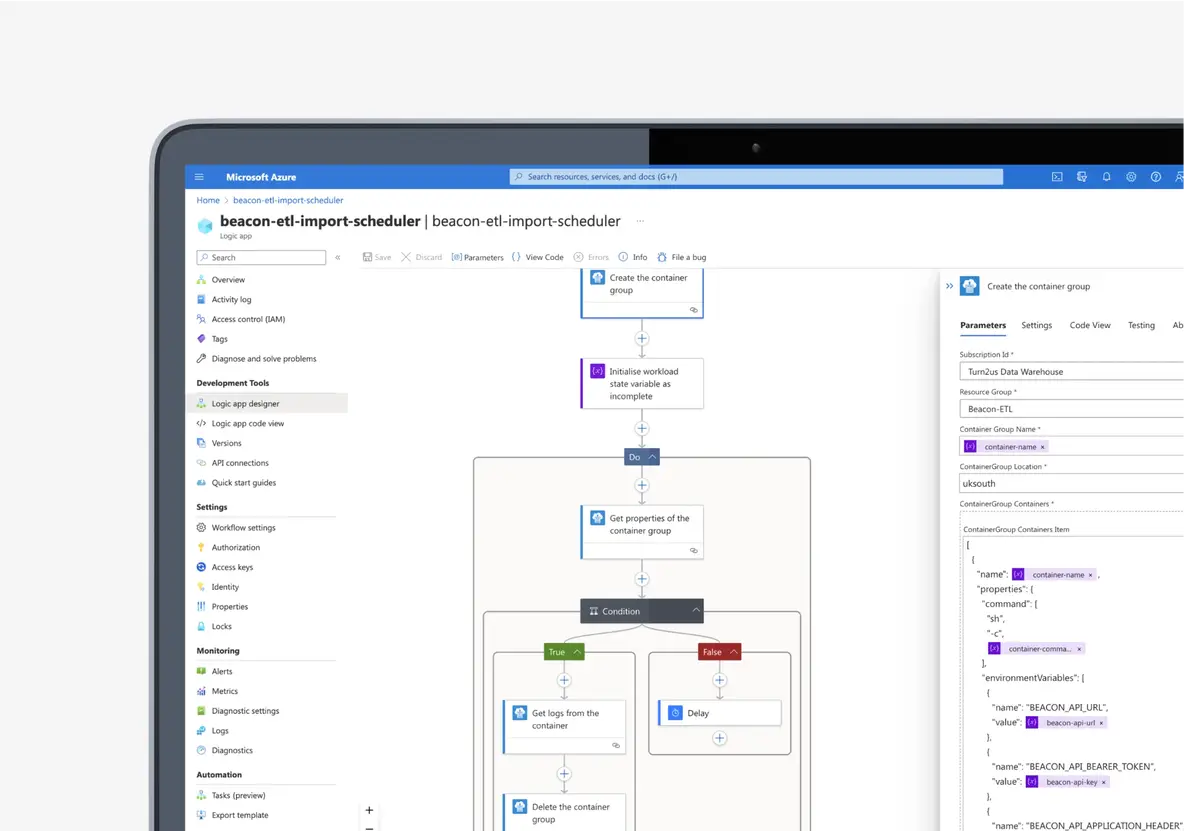
Task: Switch to the Code View tab
Action: click(1089, 325)
